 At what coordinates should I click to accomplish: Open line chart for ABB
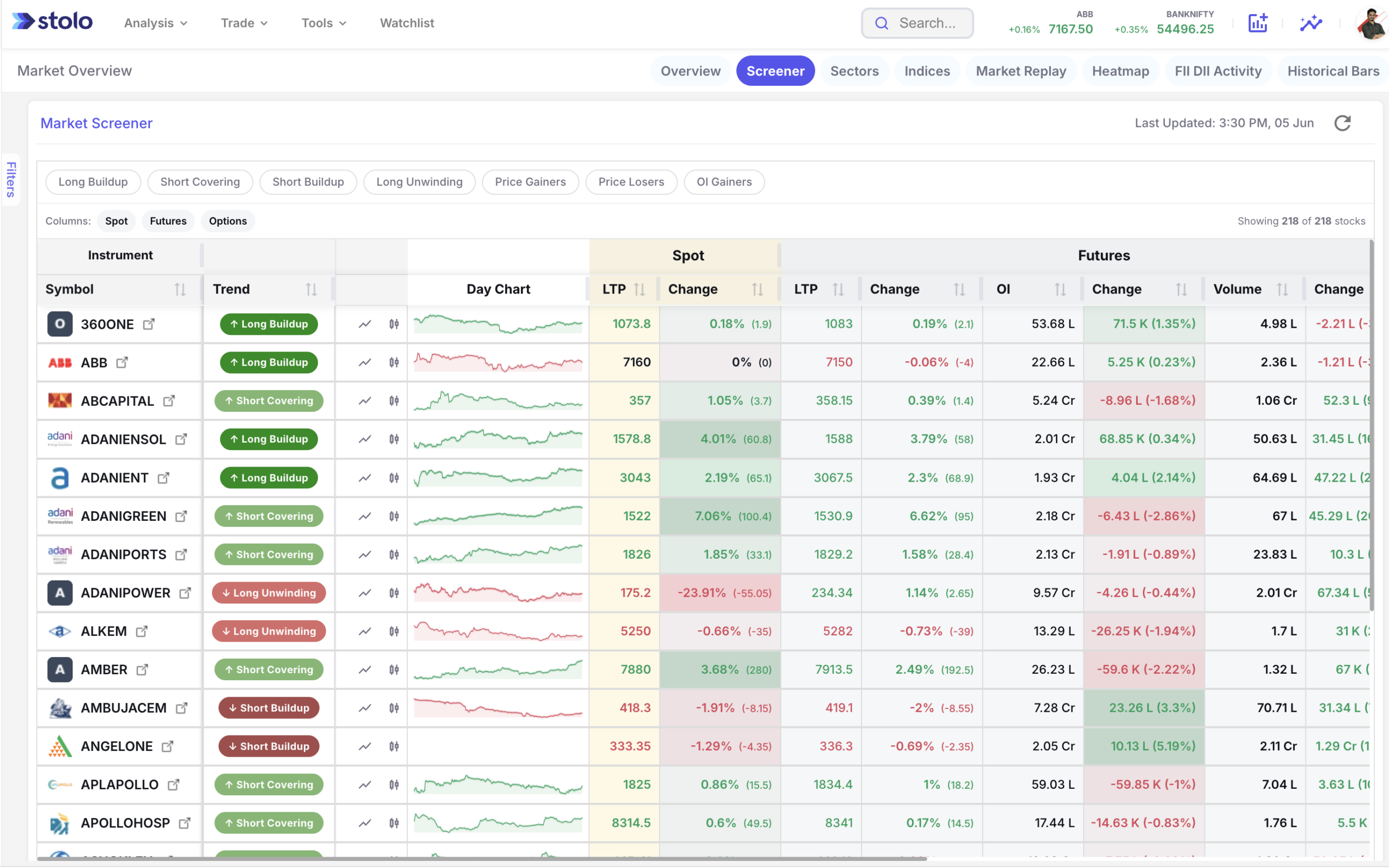click(x=365, y=362)
